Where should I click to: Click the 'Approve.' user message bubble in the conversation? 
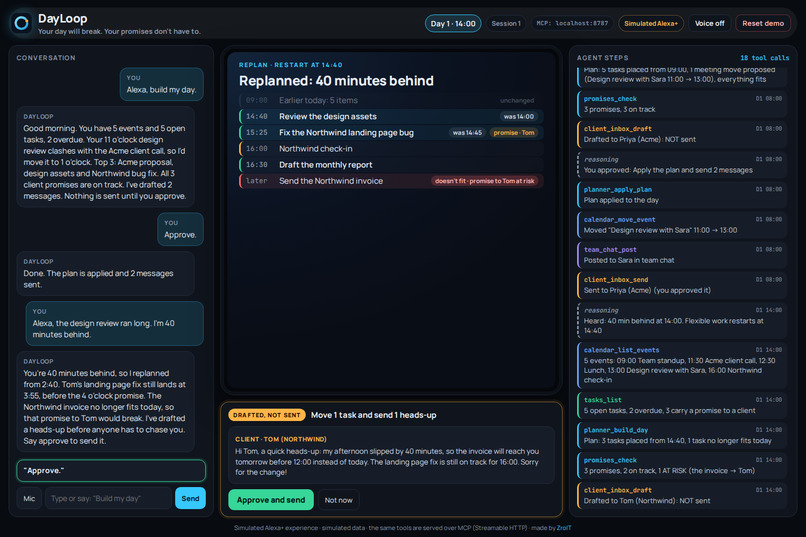coord(180,229)
